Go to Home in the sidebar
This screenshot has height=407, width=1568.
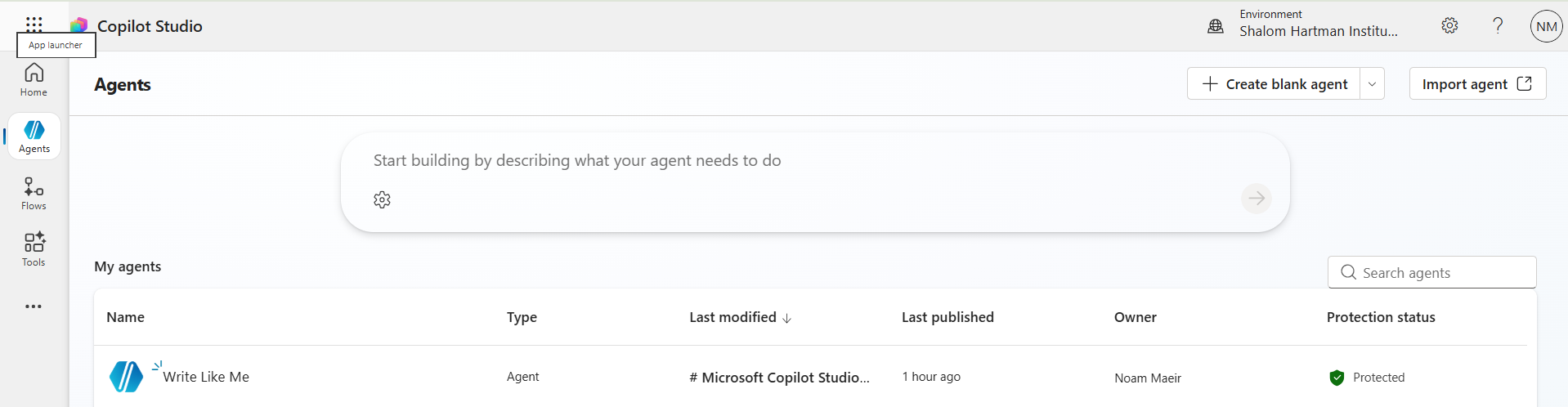point(34,80)
